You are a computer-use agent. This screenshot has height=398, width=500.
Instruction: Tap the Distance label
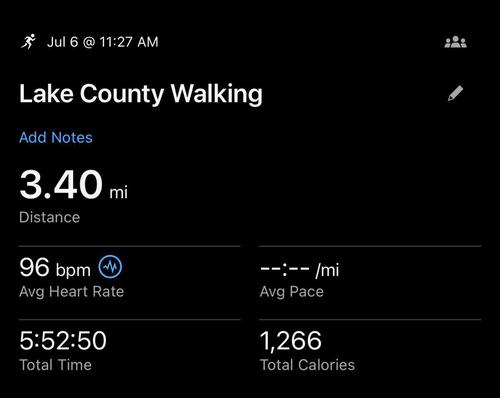[50, 217]
